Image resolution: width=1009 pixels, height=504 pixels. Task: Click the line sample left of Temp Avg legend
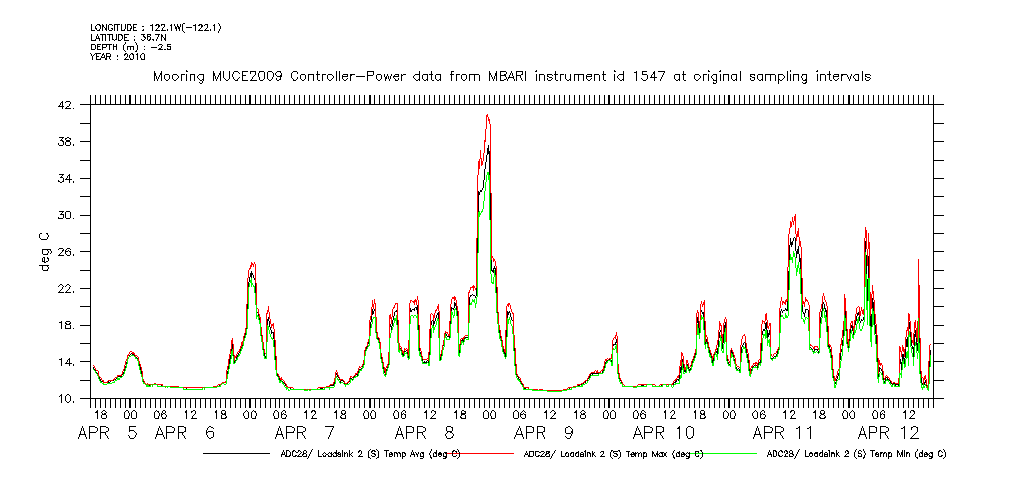(x=238, y=453)
